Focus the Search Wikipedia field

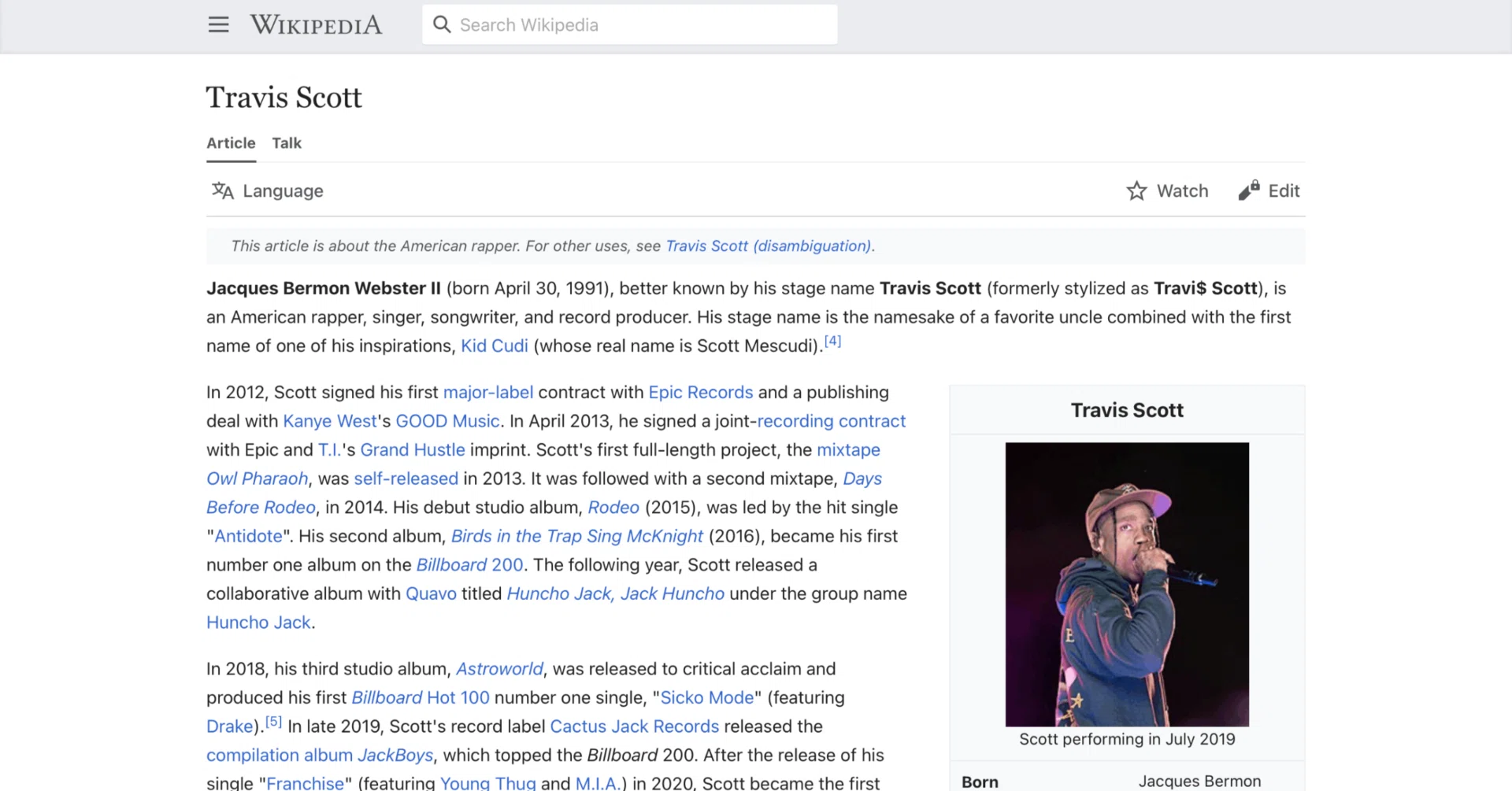(630, 24)
